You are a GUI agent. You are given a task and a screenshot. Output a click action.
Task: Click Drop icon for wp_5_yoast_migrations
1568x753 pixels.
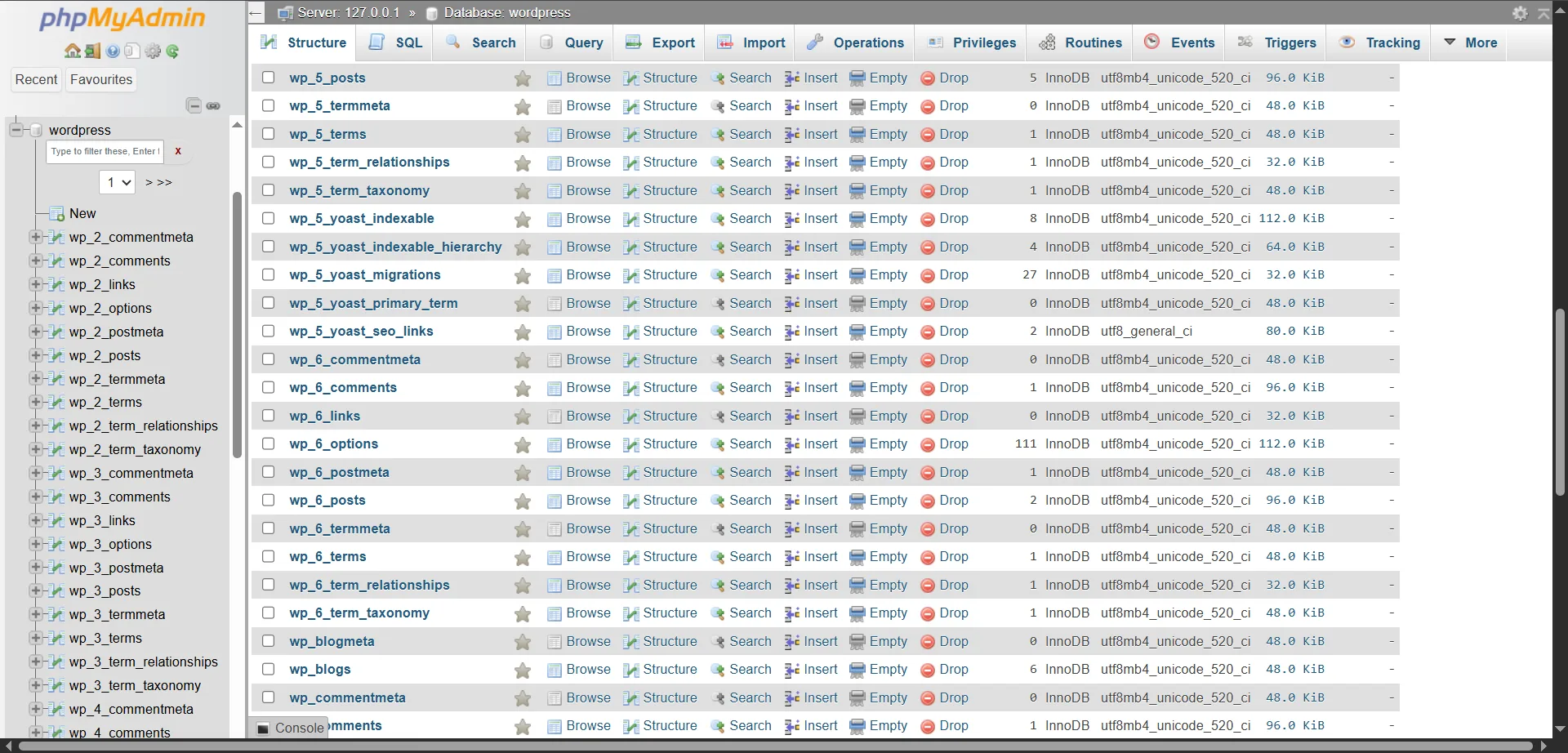click(x=928, y=276)
